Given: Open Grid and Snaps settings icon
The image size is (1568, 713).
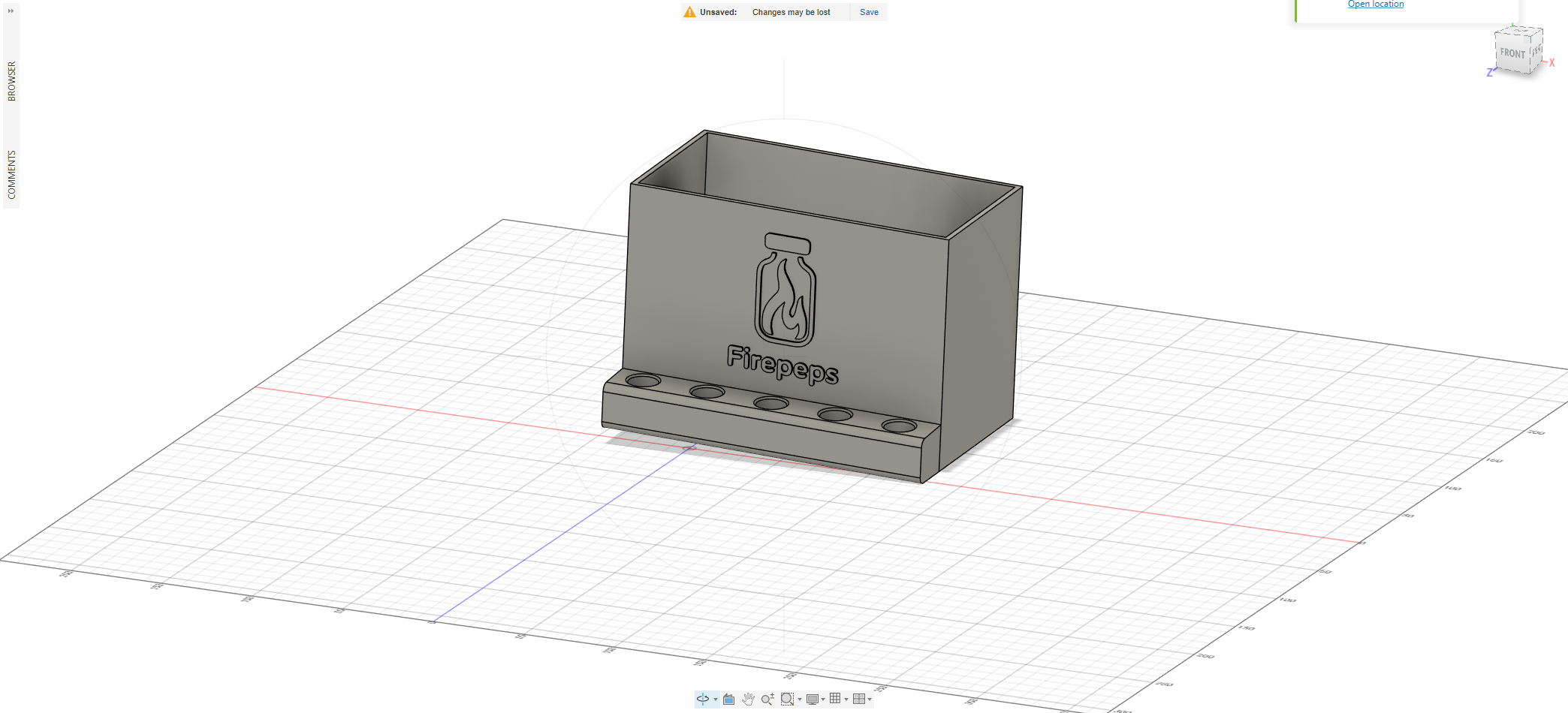Looking at the screenshot, I should tap(835, 699).
